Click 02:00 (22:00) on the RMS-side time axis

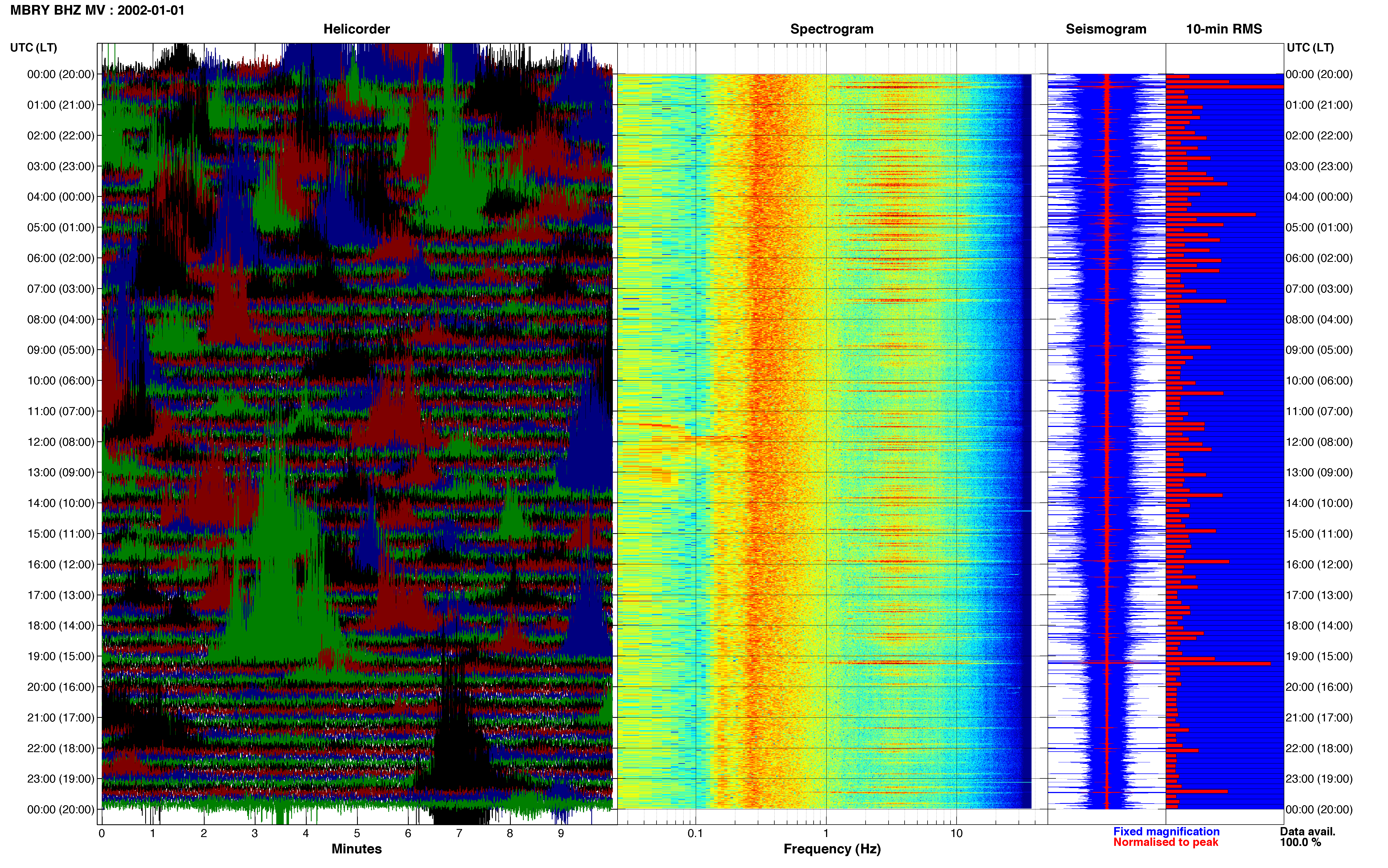pos(1319,135)
